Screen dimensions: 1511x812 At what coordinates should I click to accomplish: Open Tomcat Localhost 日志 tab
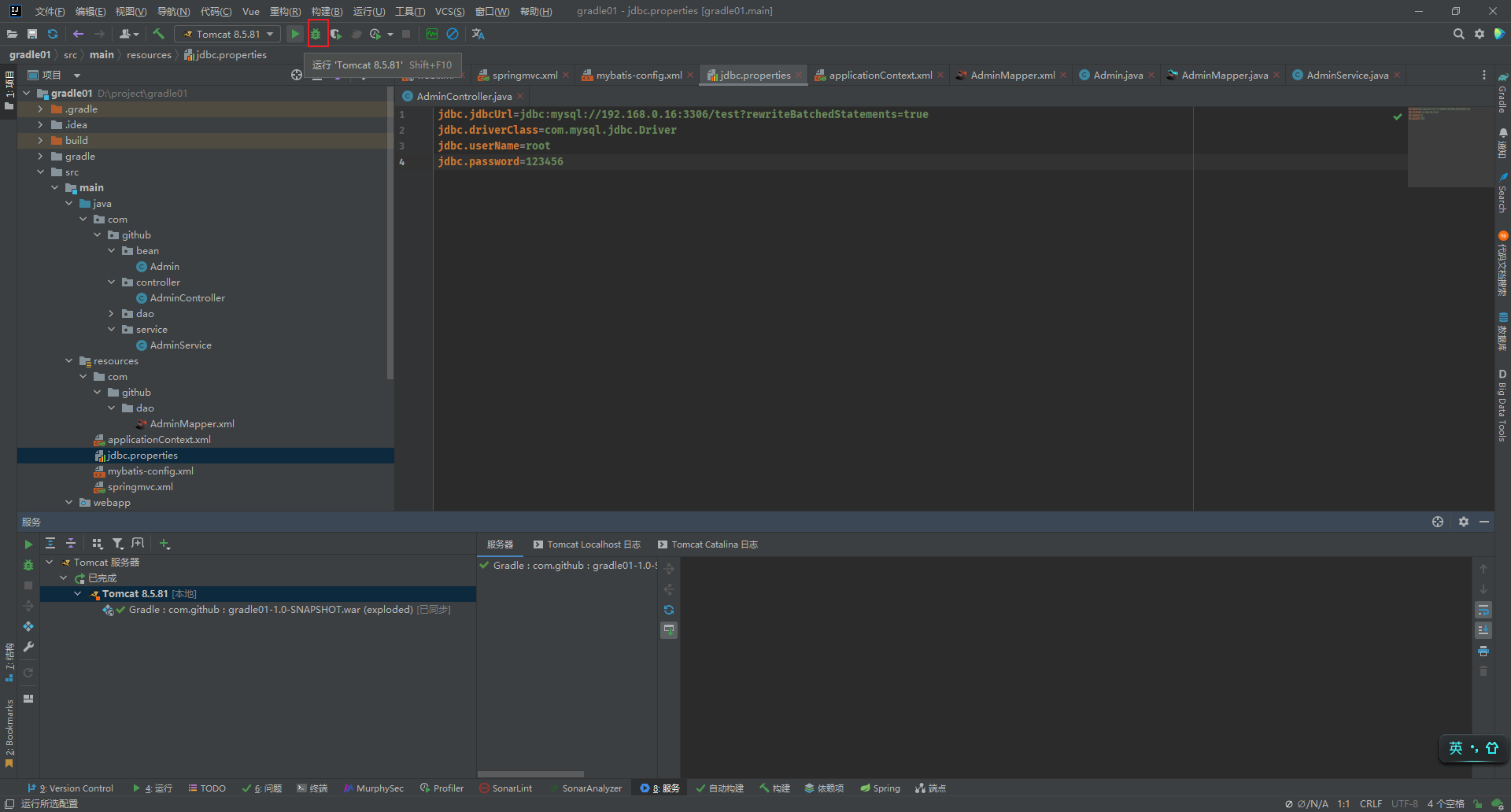587,544
